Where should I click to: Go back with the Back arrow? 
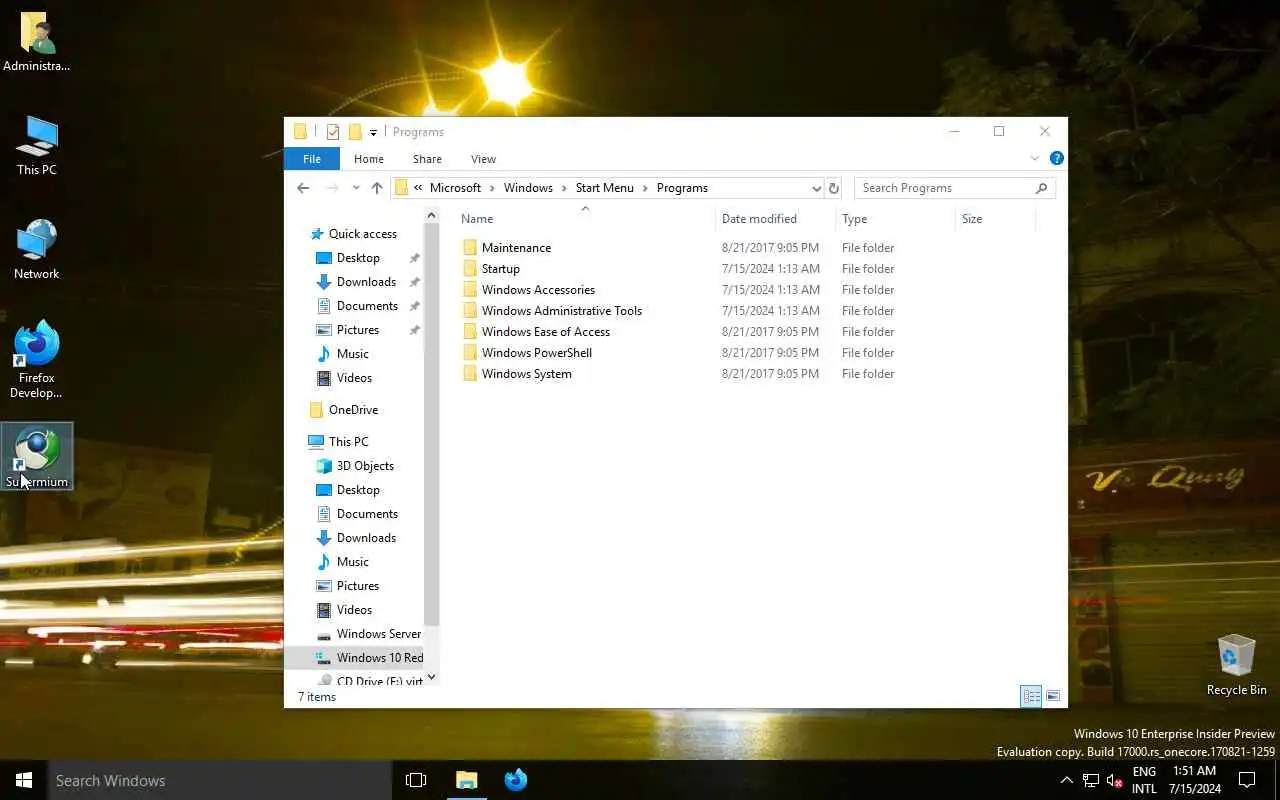[304, 188]
